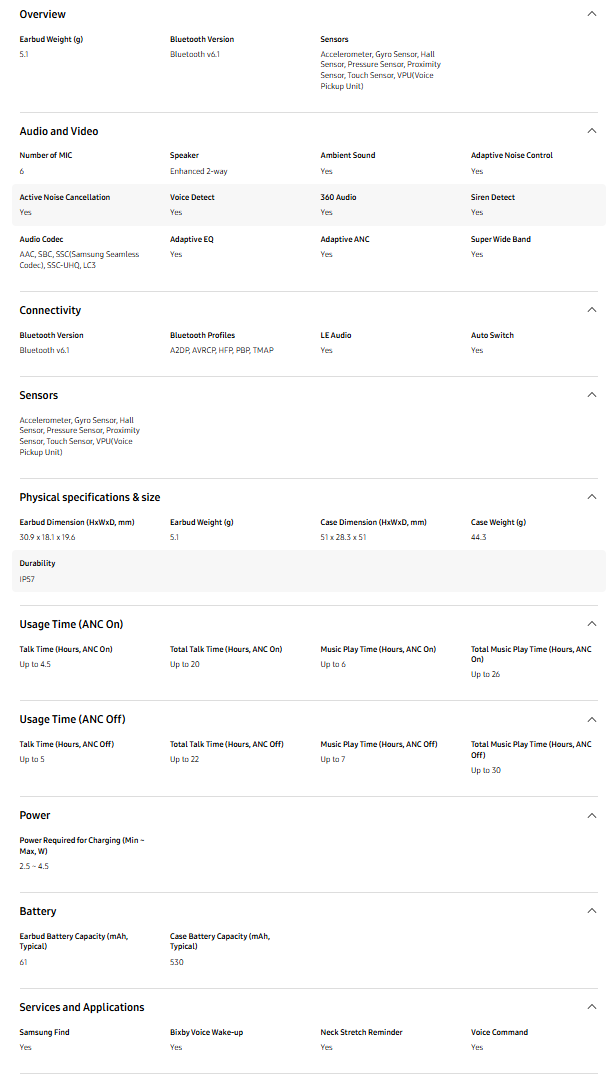Collapse Audio and Video chevron arrow
615x1088 pixels.
click(591, 131)
